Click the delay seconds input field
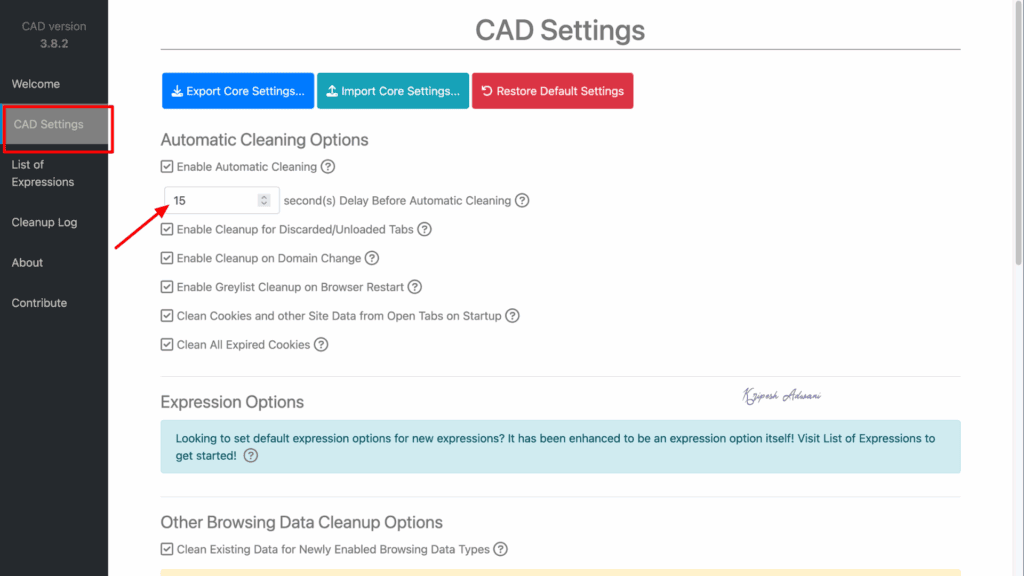The height and width of the screenshot is (576, 1024). [212, 200]
